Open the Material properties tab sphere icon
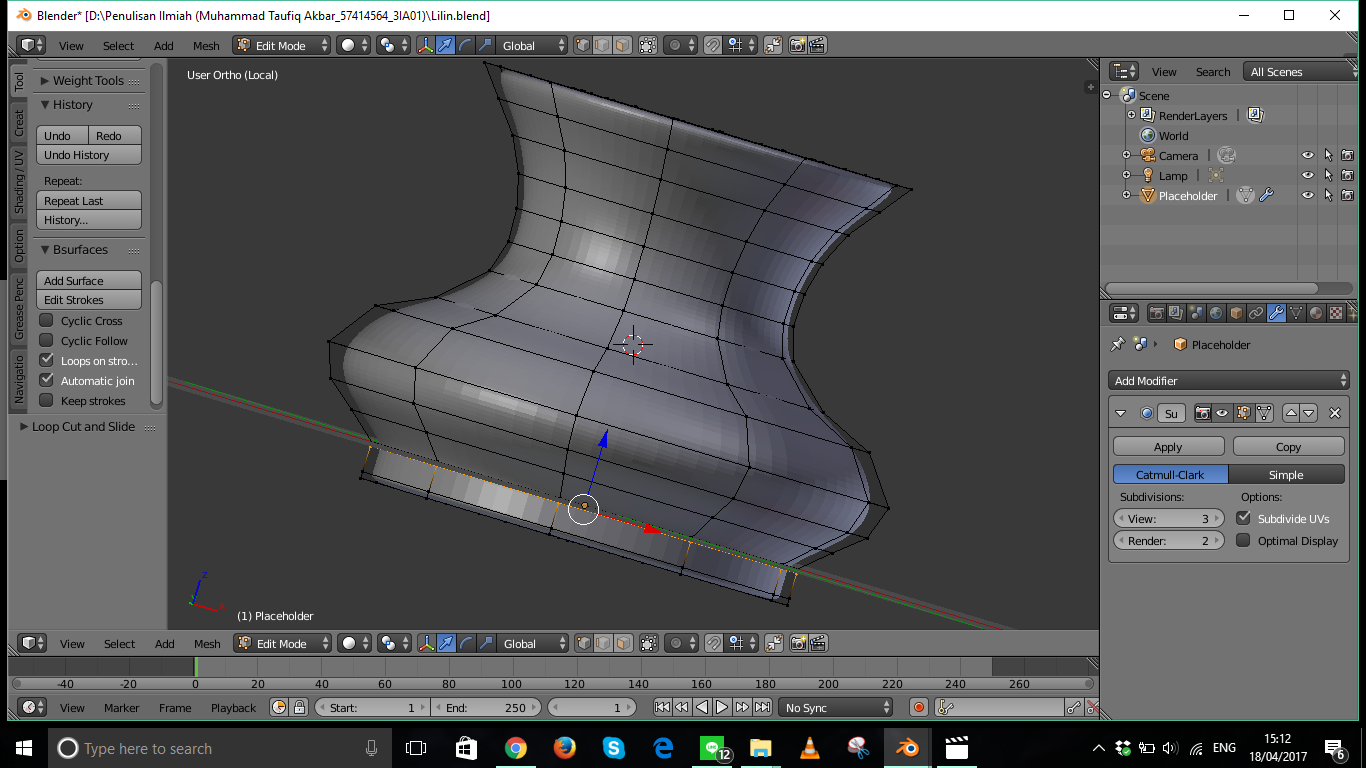1366x768 pixels. click(x=1316, y=313)
